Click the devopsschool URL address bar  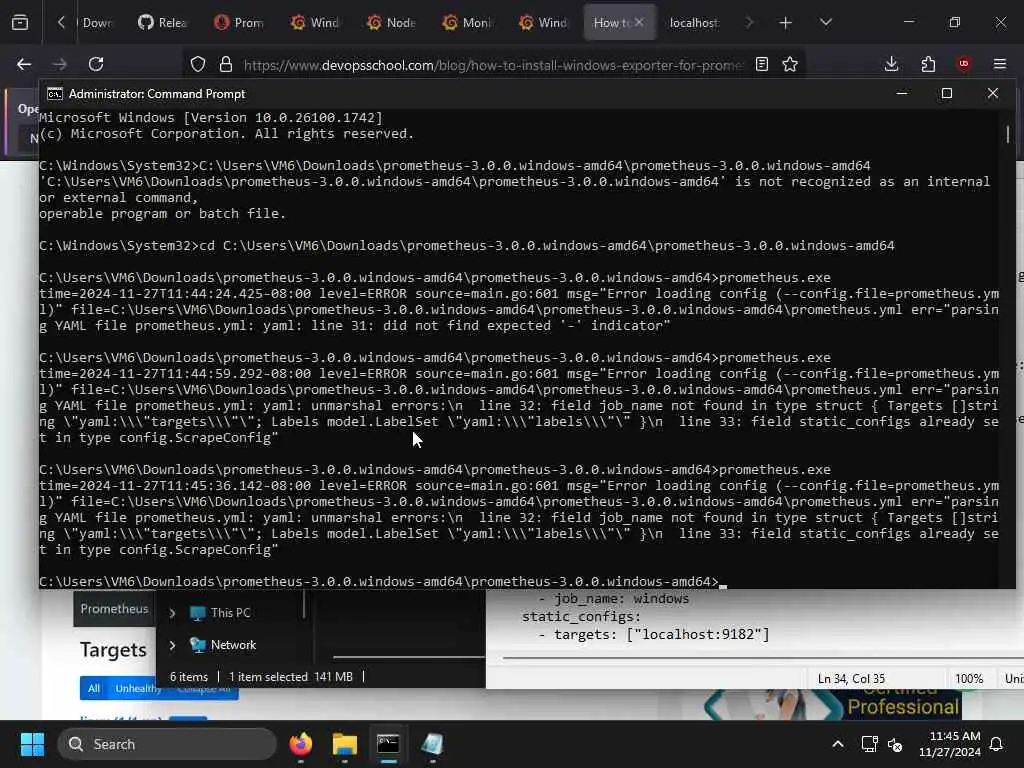point(492,65)
